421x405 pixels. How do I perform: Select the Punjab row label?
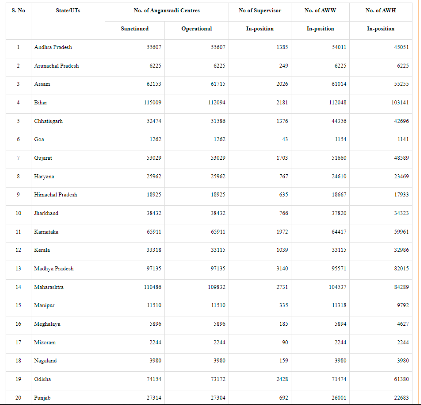click(42, 398)
